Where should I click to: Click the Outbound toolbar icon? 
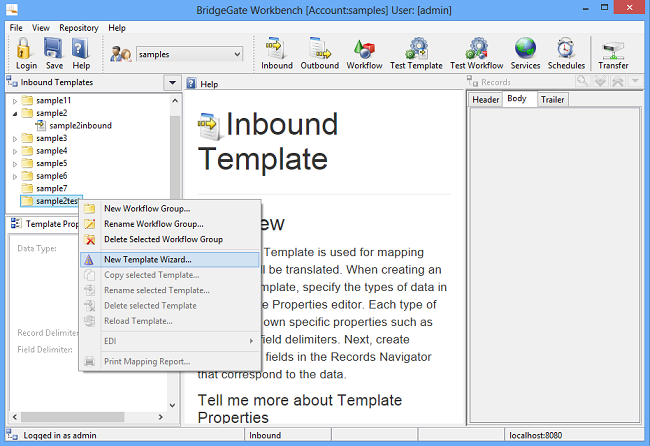[319, 48]
